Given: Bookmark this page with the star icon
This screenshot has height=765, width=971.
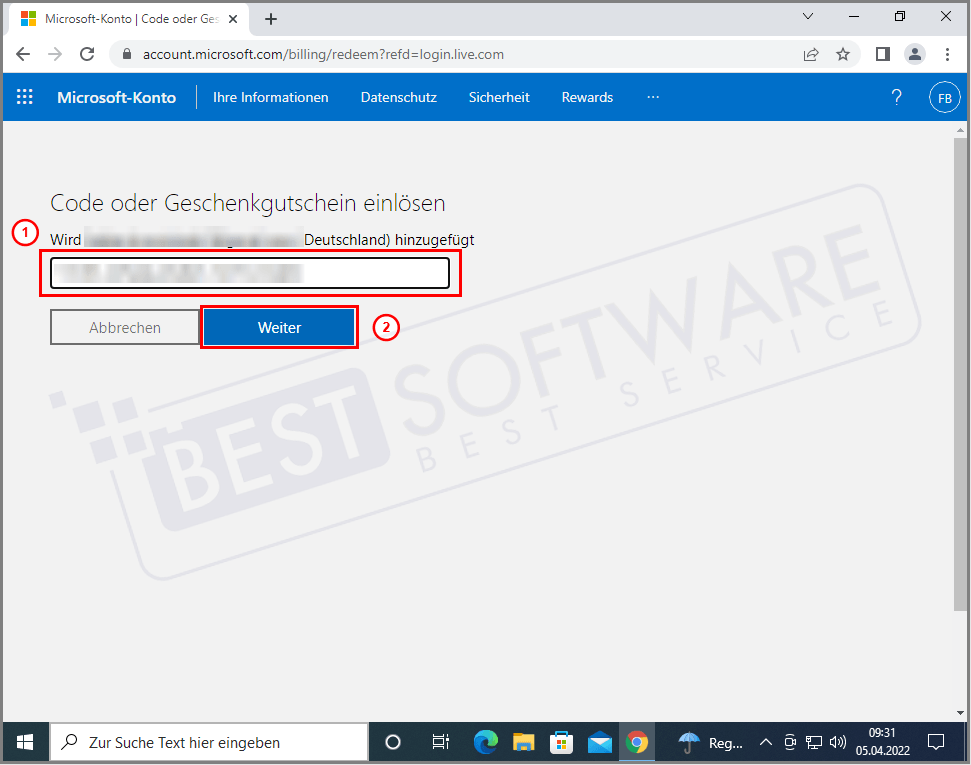Looking at the screenshot, I should [843, 54].
